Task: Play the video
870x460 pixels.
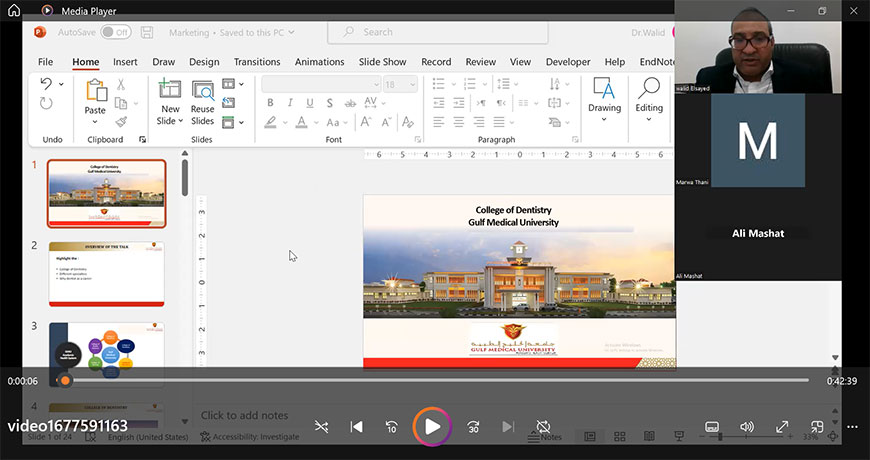Action: (x=432, y=427)
